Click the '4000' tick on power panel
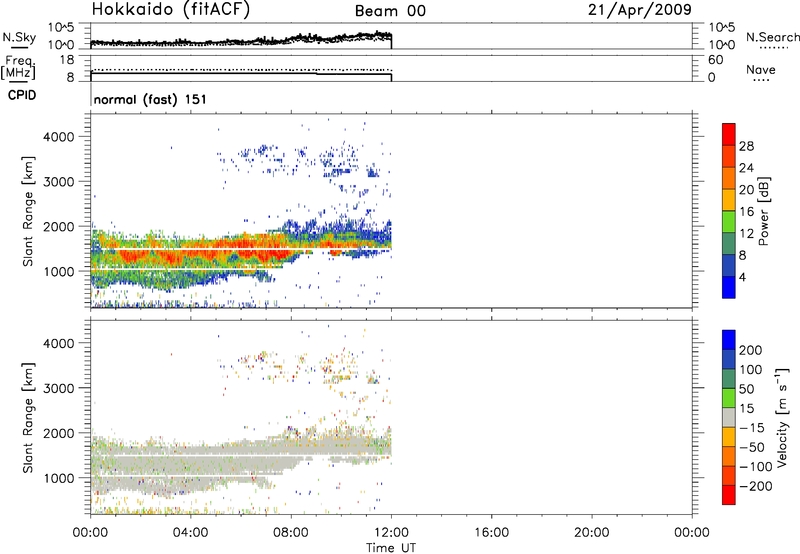The image size is (800, 554). pyautogui.click(x=59, y=137)
